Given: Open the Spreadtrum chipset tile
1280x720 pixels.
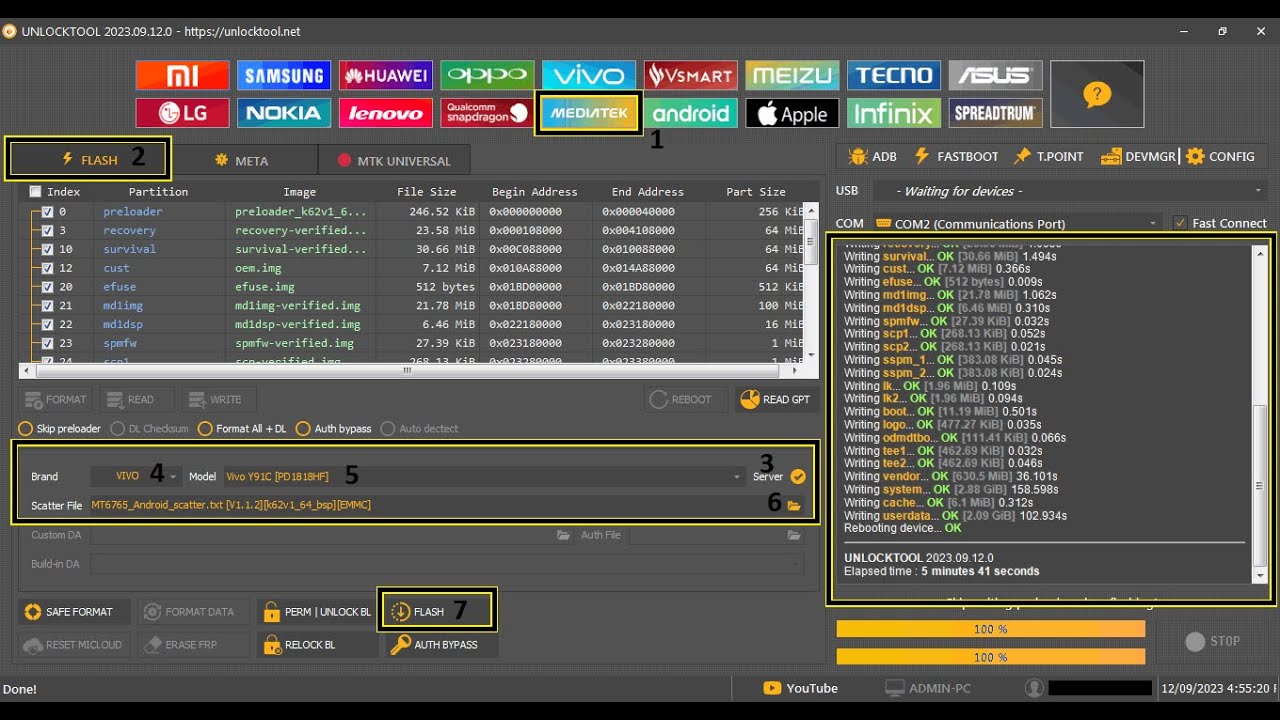Looking at the screenshot, I should point(996,113).
